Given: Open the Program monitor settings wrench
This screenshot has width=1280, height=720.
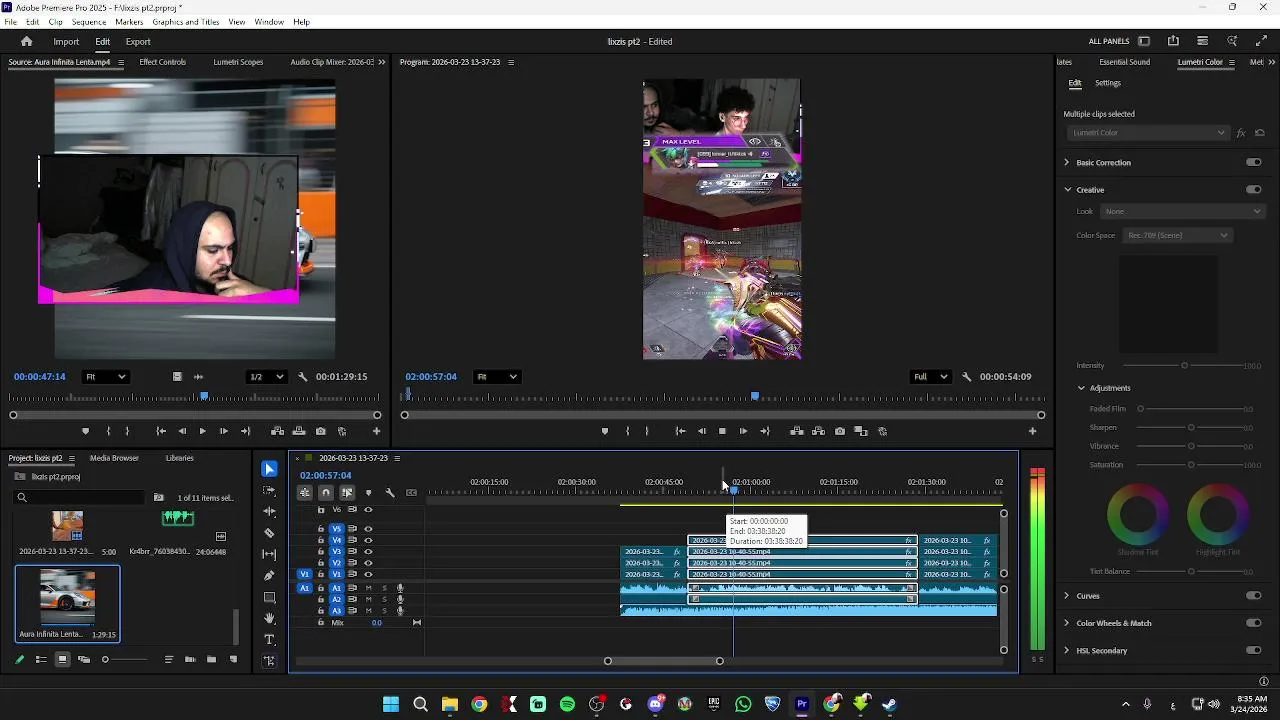Looking at the screenshot, I should pyautogui.click(x=966, y=377).
